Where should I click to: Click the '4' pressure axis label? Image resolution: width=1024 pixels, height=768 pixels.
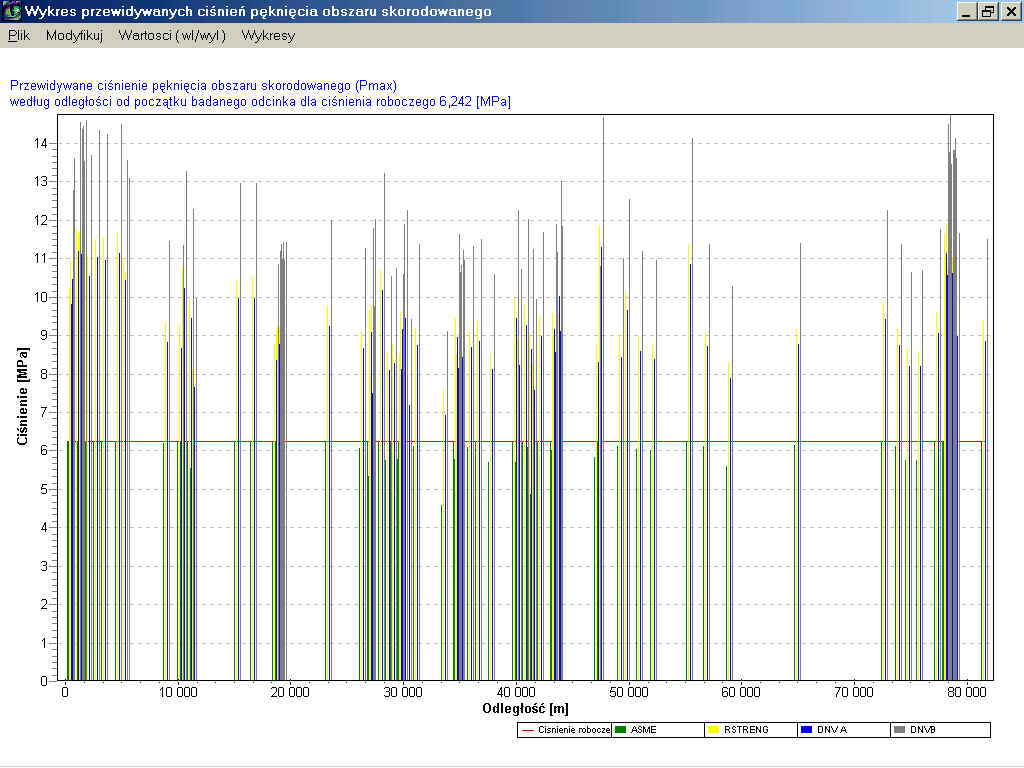point(44,528)
